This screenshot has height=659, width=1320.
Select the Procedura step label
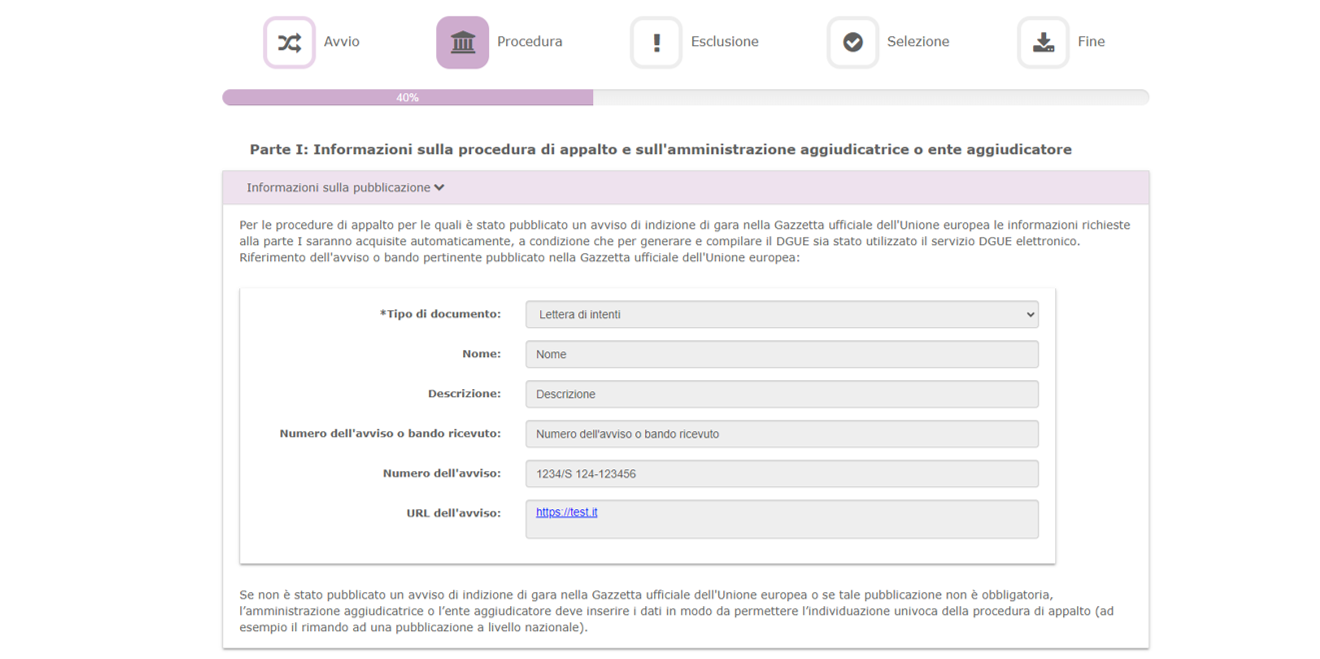click(529, 42)
